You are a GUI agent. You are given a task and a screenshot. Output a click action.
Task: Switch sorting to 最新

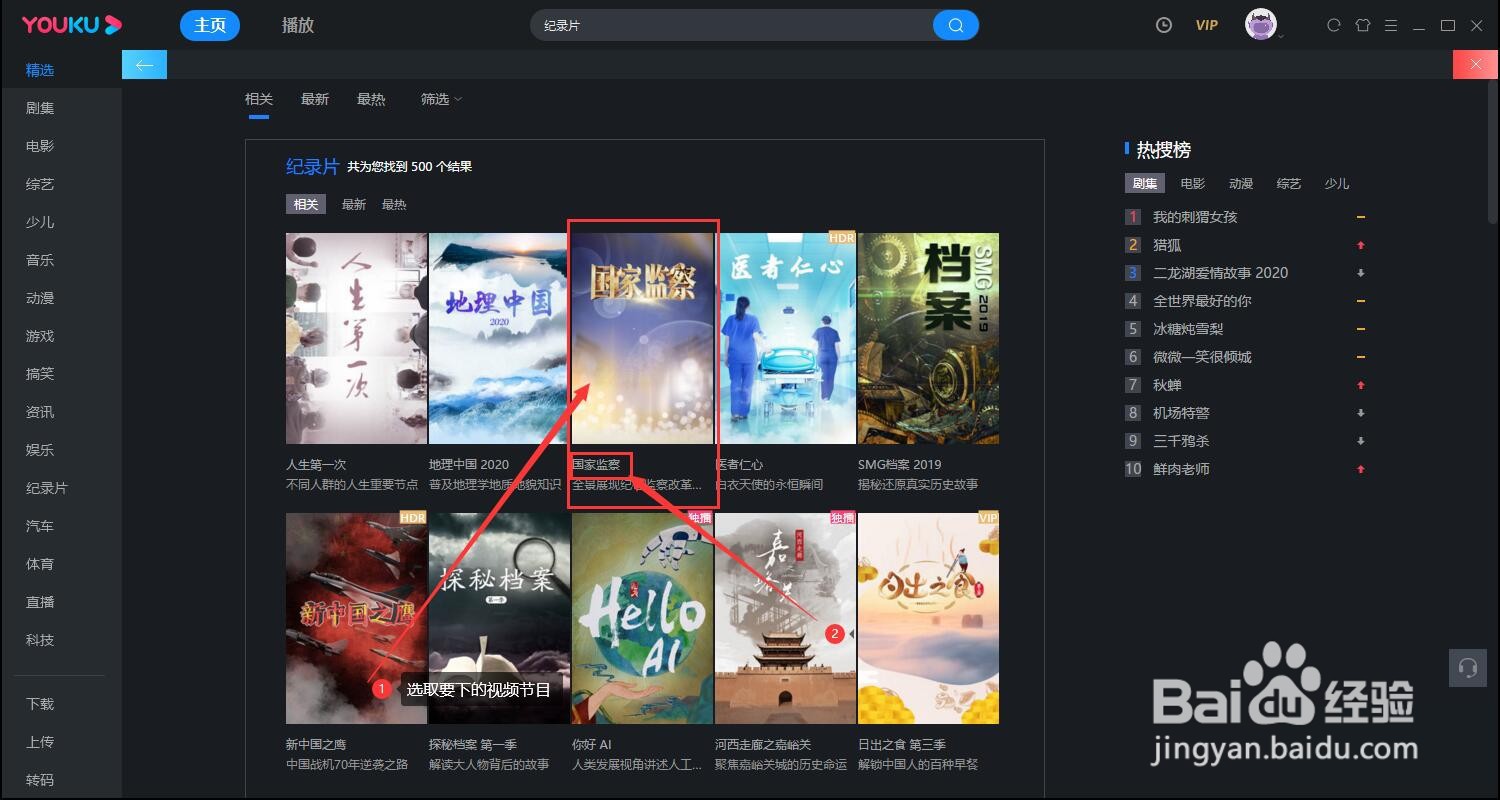pyautogui.click(x=314, y=98)
